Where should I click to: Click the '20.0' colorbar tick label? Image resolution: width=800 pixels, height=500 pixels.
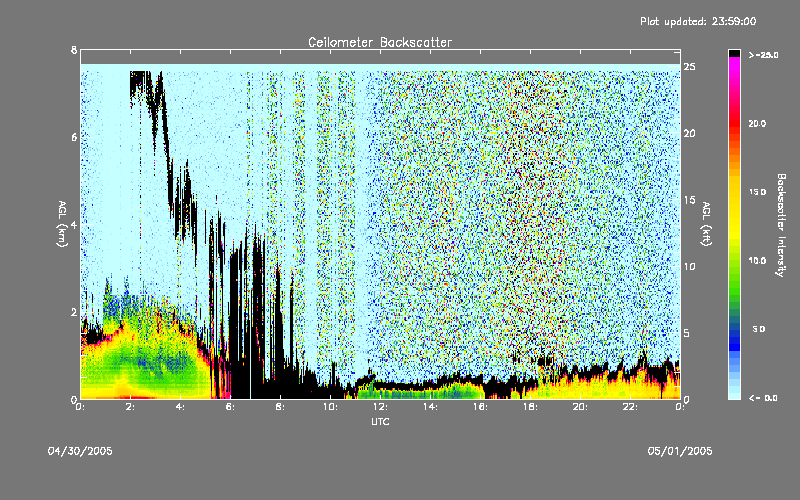point(757,123)
